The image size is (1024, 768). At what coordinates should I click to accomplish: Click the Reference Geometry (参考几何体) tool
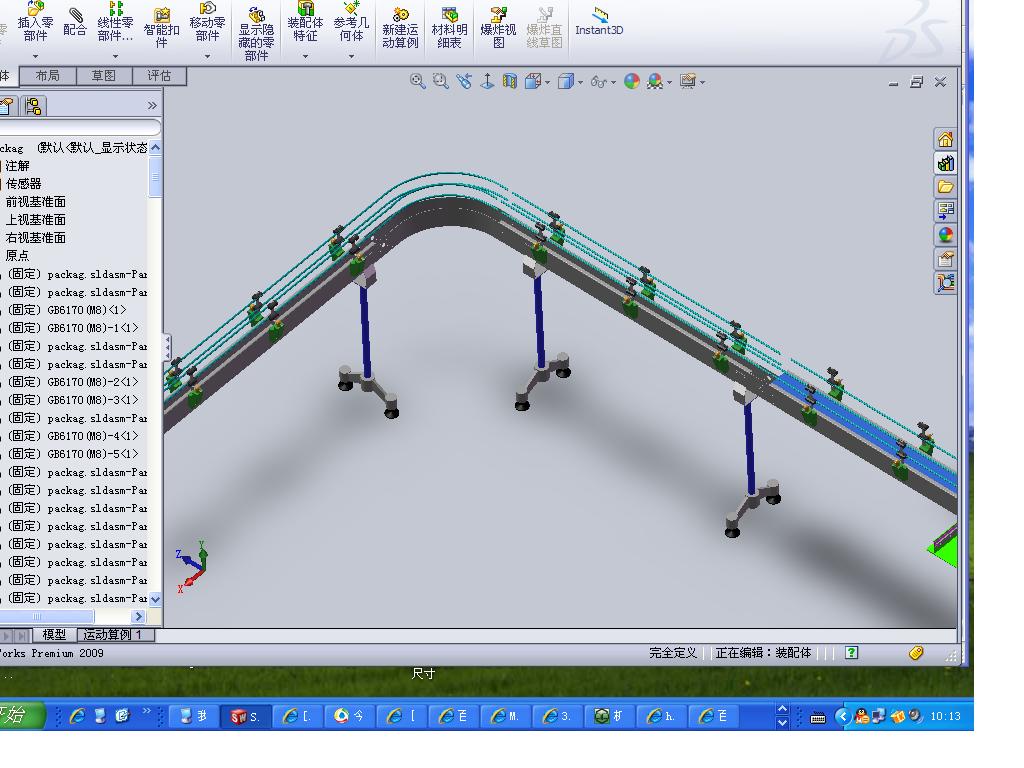click(x=351, y=23)
